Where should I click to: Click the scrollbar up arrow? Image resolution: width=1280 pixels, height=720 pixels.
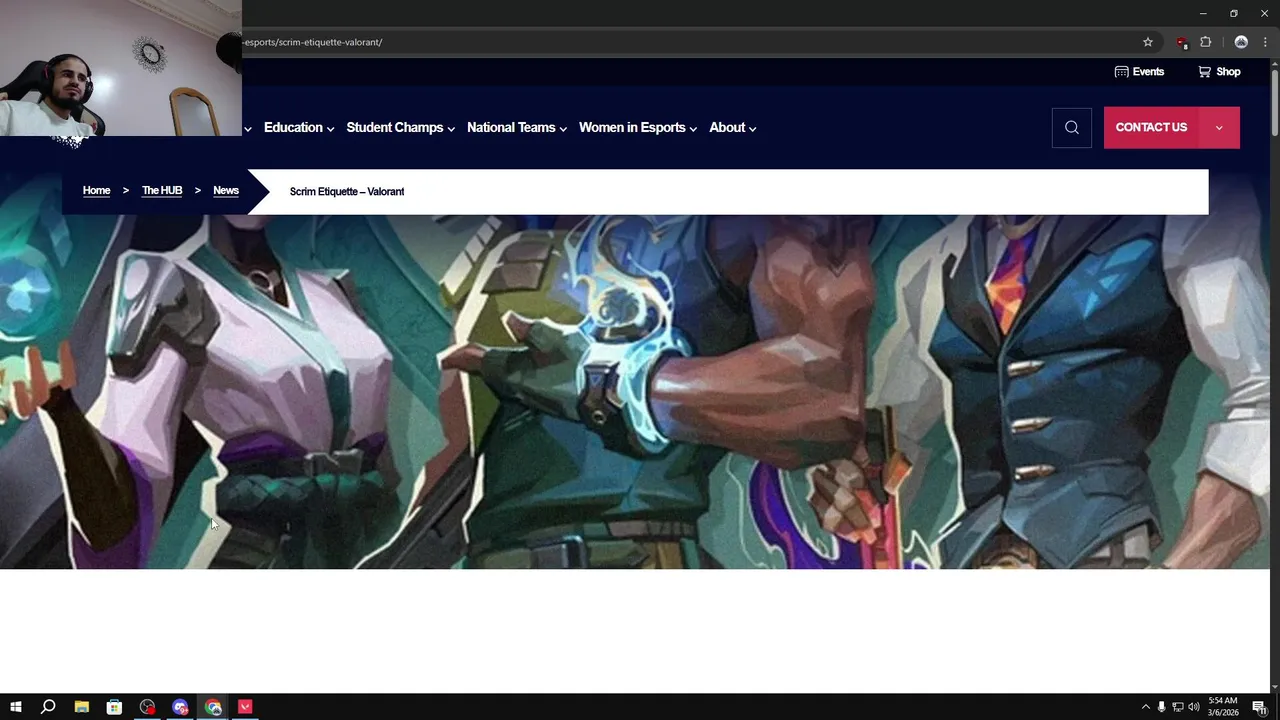click(1274, 63)
